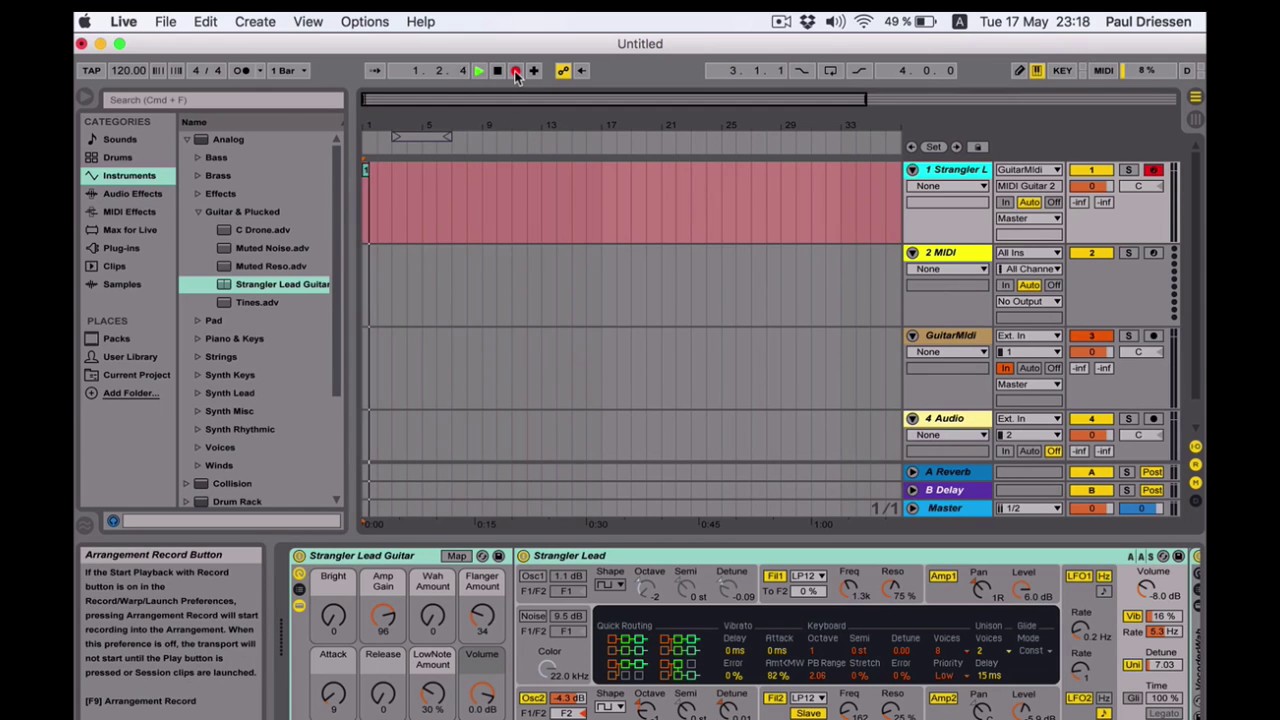
Task: Deactivate track 2 MIDI activator
Action: tap(1091, 253)
